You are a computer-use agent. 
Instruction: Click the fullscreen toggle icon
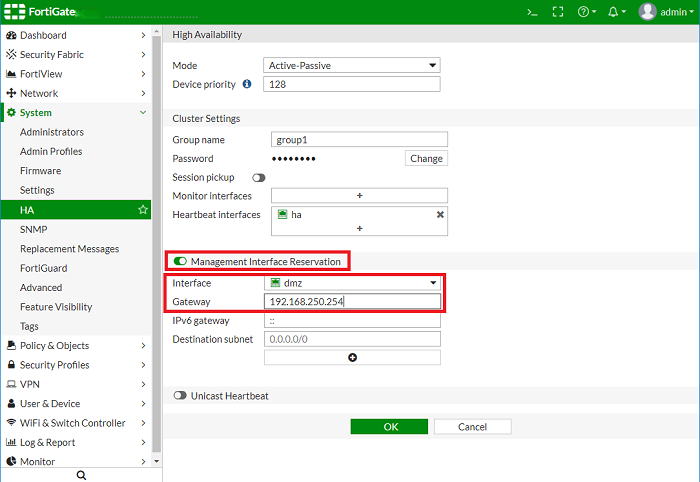pos(558,12)
